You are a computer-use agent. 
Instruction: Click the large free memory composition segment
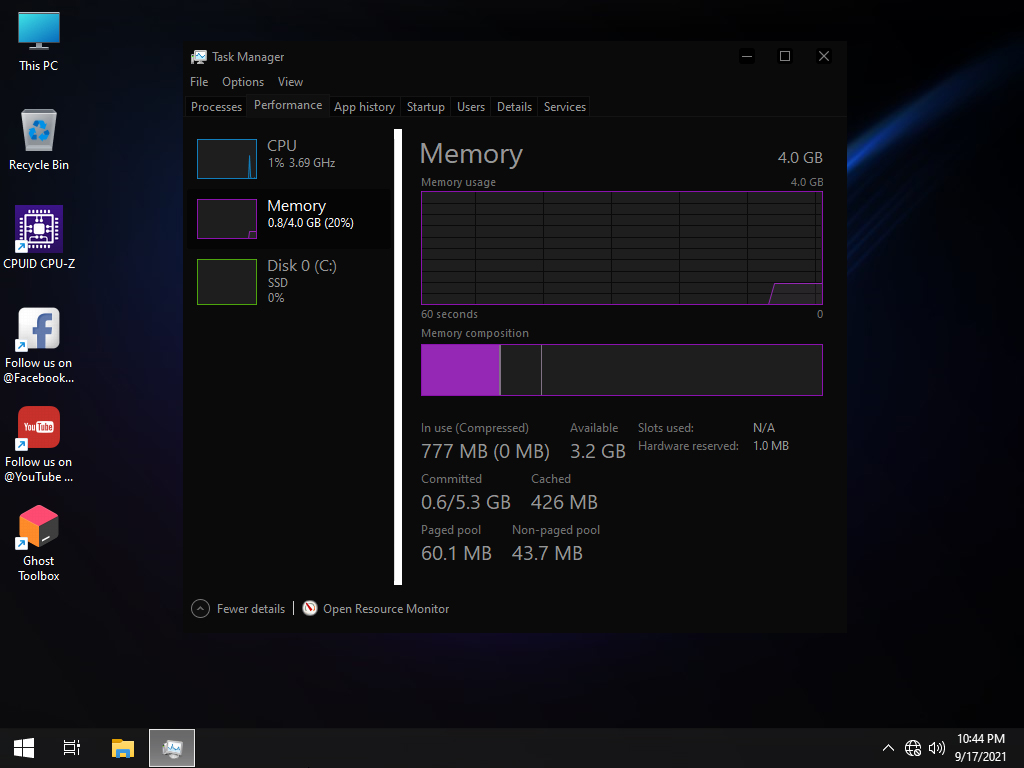[682, 370]
